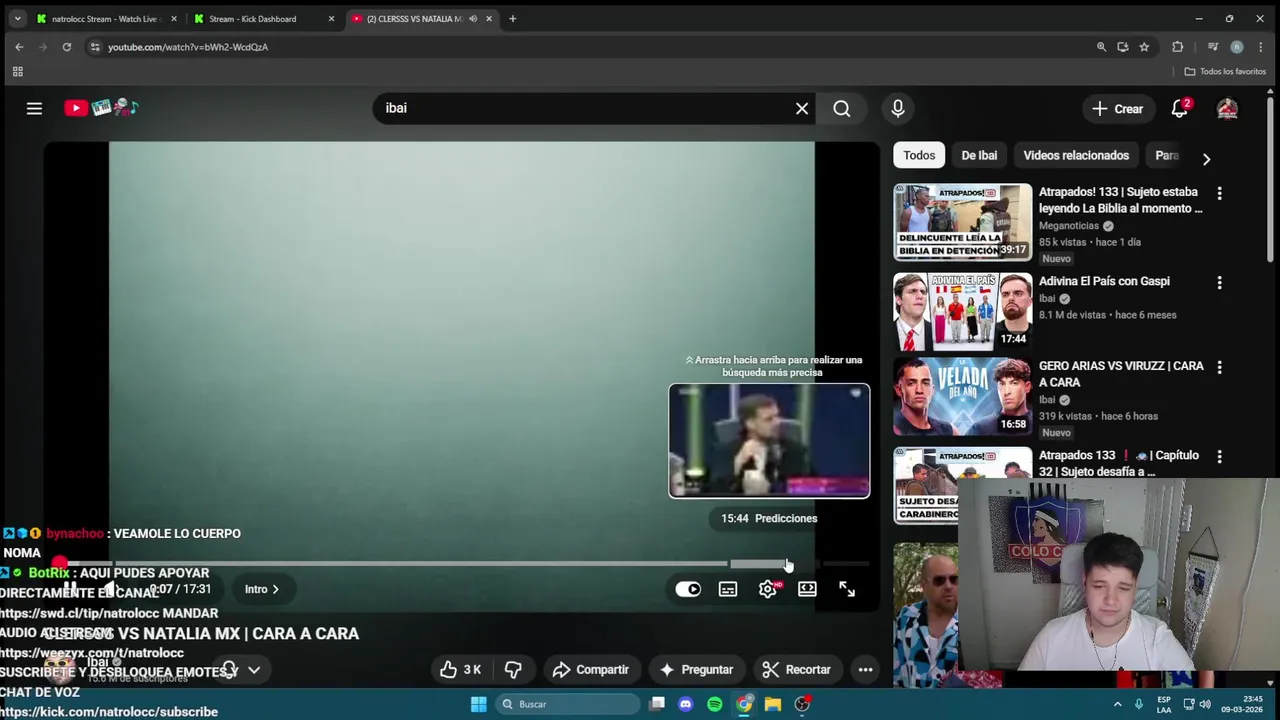Select the 'Videos relacionados' chip
This screenshot has width=1280, height=720.
(x=1076, y=155)
